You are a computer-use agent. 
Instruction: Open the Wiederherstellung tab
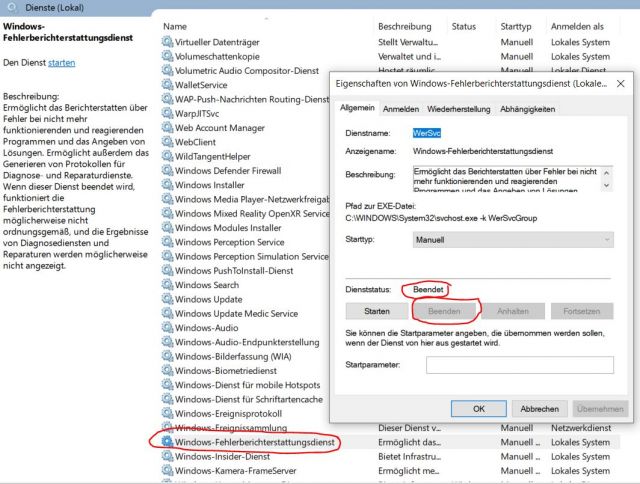point(459,109)
